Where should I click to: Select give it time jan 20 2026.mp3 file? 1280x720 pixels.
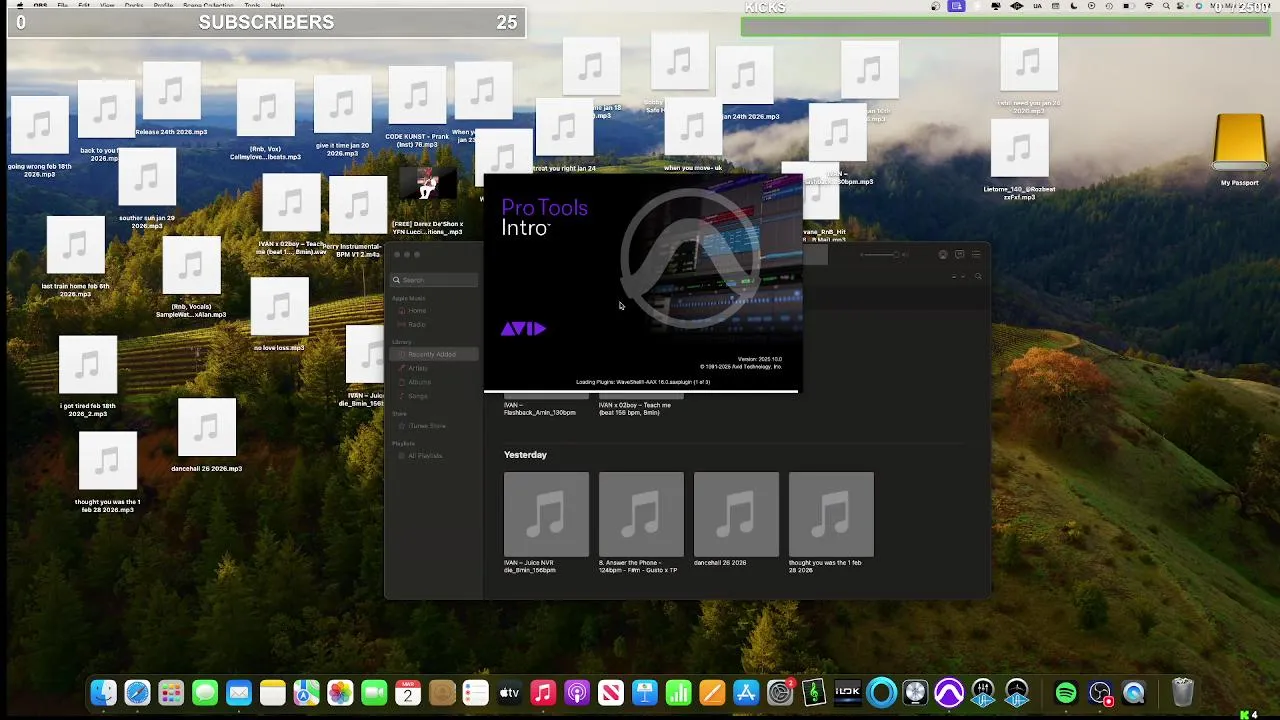click(342, 115)
